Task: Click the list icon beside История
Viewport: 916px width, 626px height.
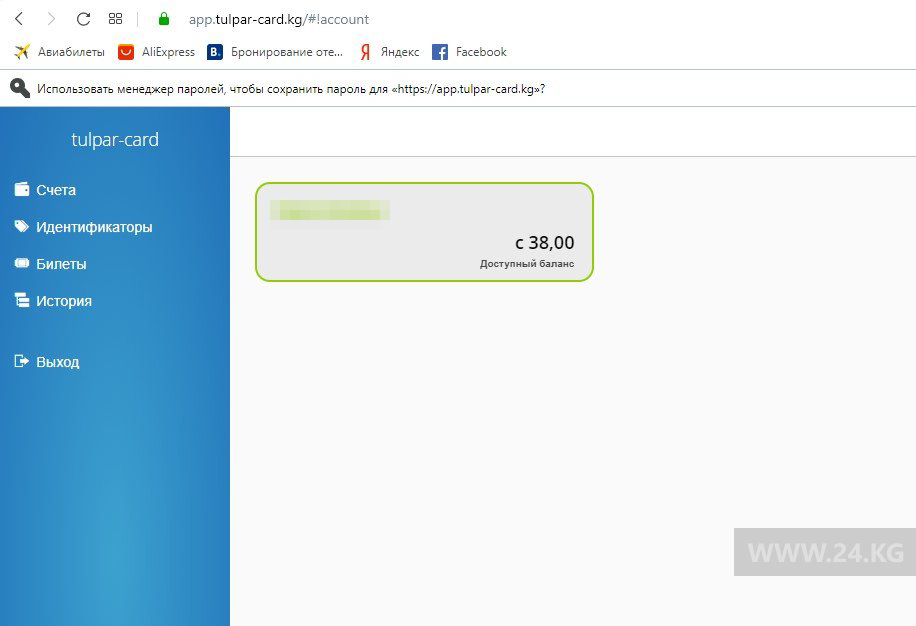Action: (x=21, y=300)
